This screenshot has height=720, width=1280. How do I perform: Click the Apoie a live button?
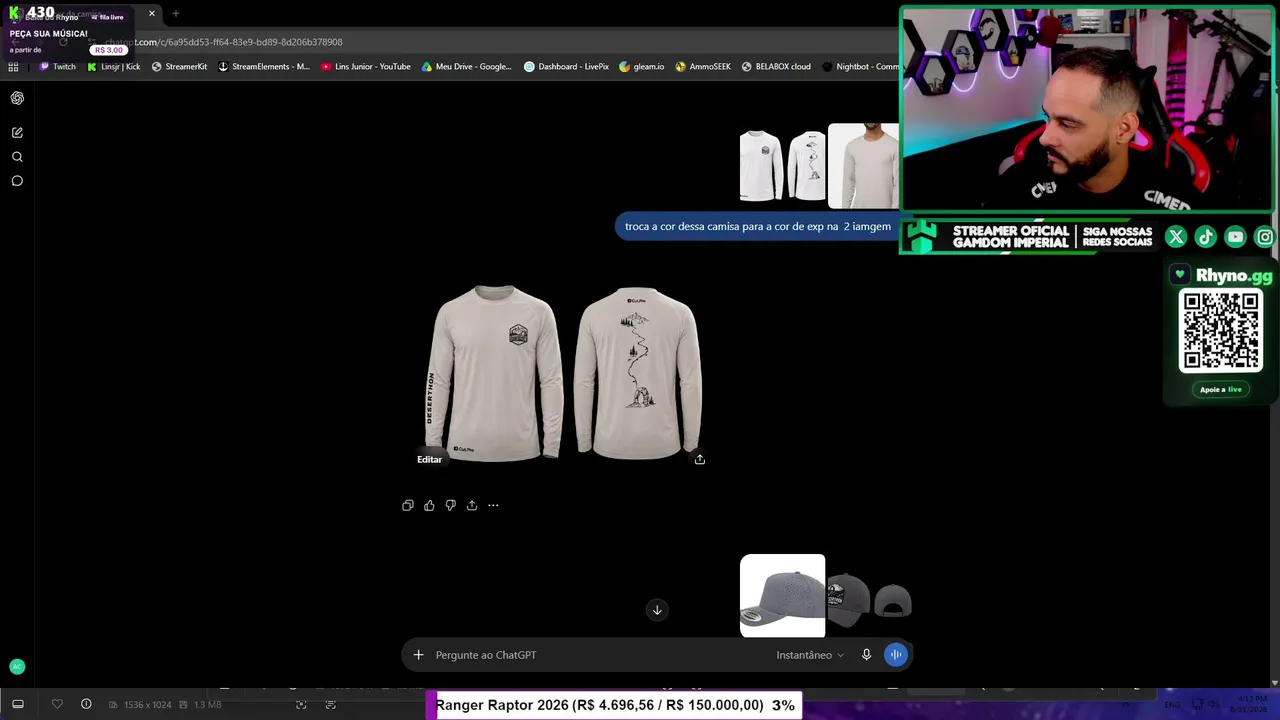[x=1221, y=390]
